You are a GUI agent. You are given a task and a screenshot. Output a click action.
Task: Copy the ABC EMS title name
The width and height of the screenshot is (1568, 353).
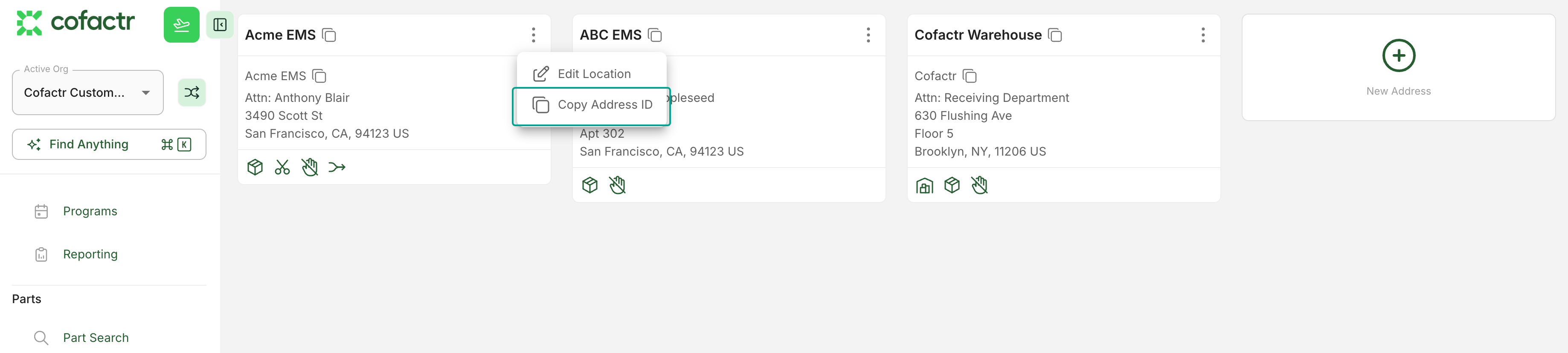tap(655, 35)
